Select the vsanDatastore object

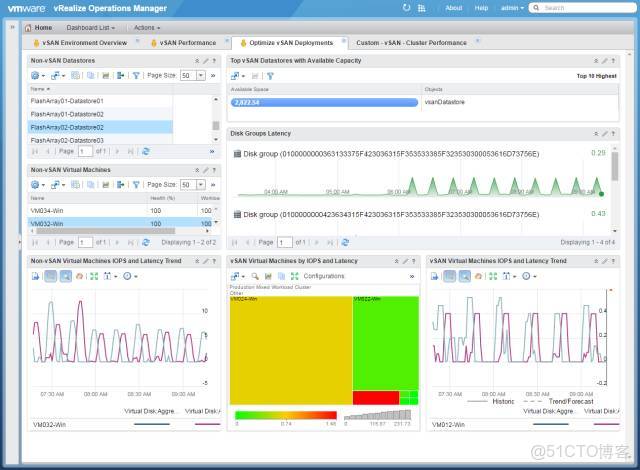pos(444,102)
